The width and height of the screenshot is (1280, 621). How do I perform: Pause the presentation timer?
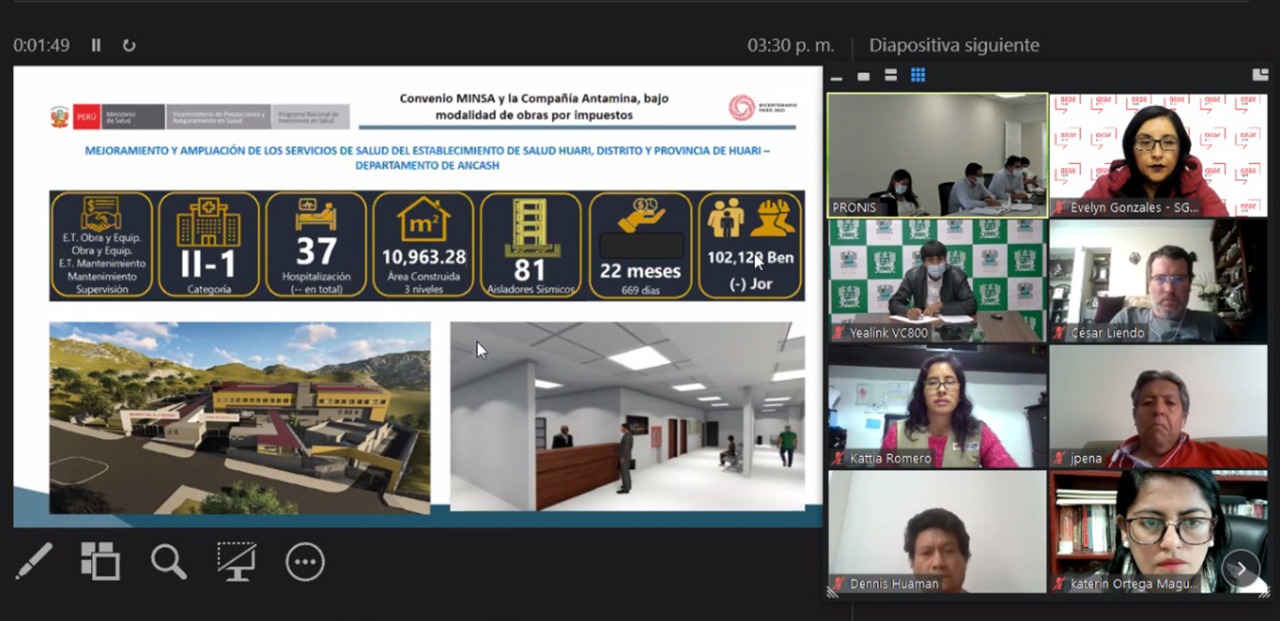coord(96,45)
